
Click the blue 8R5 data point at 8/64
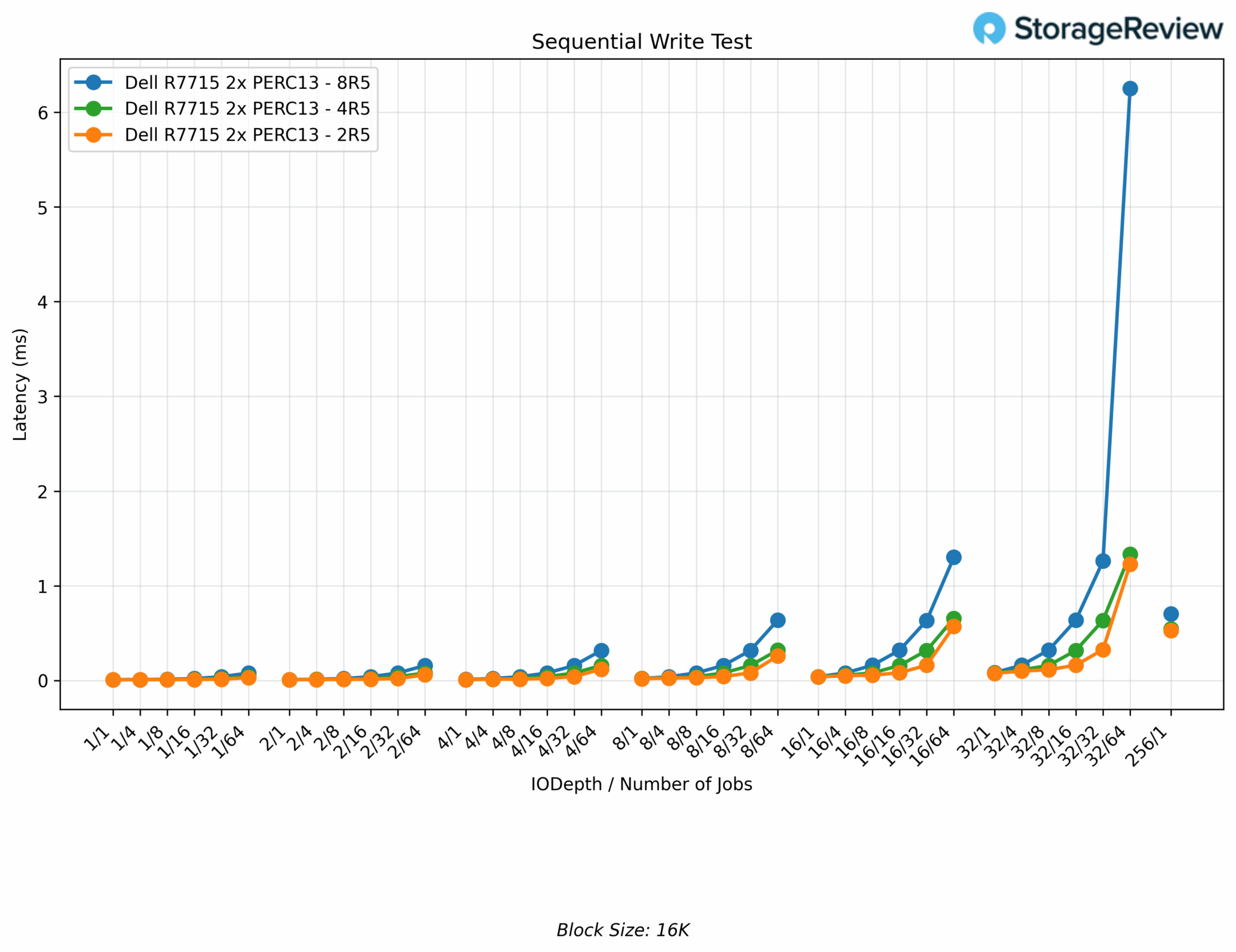(x=777, y=620)
